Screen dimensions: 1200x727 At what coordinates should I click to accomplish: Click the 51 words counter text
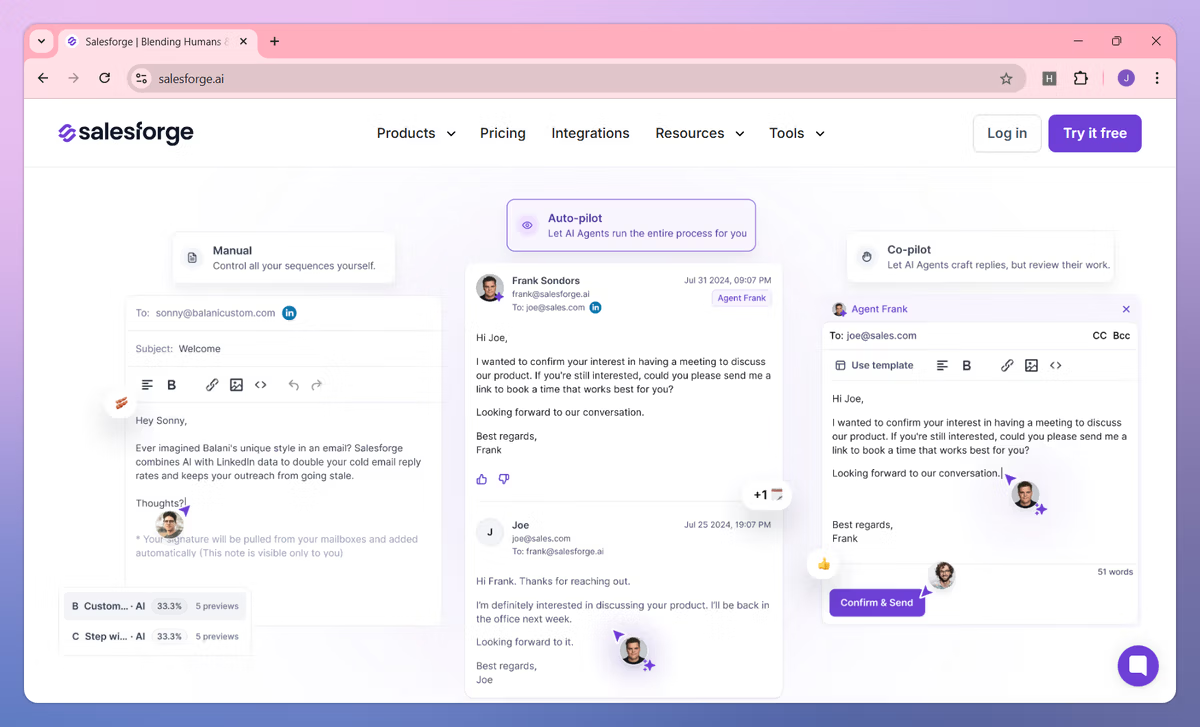click(1115, 572)
